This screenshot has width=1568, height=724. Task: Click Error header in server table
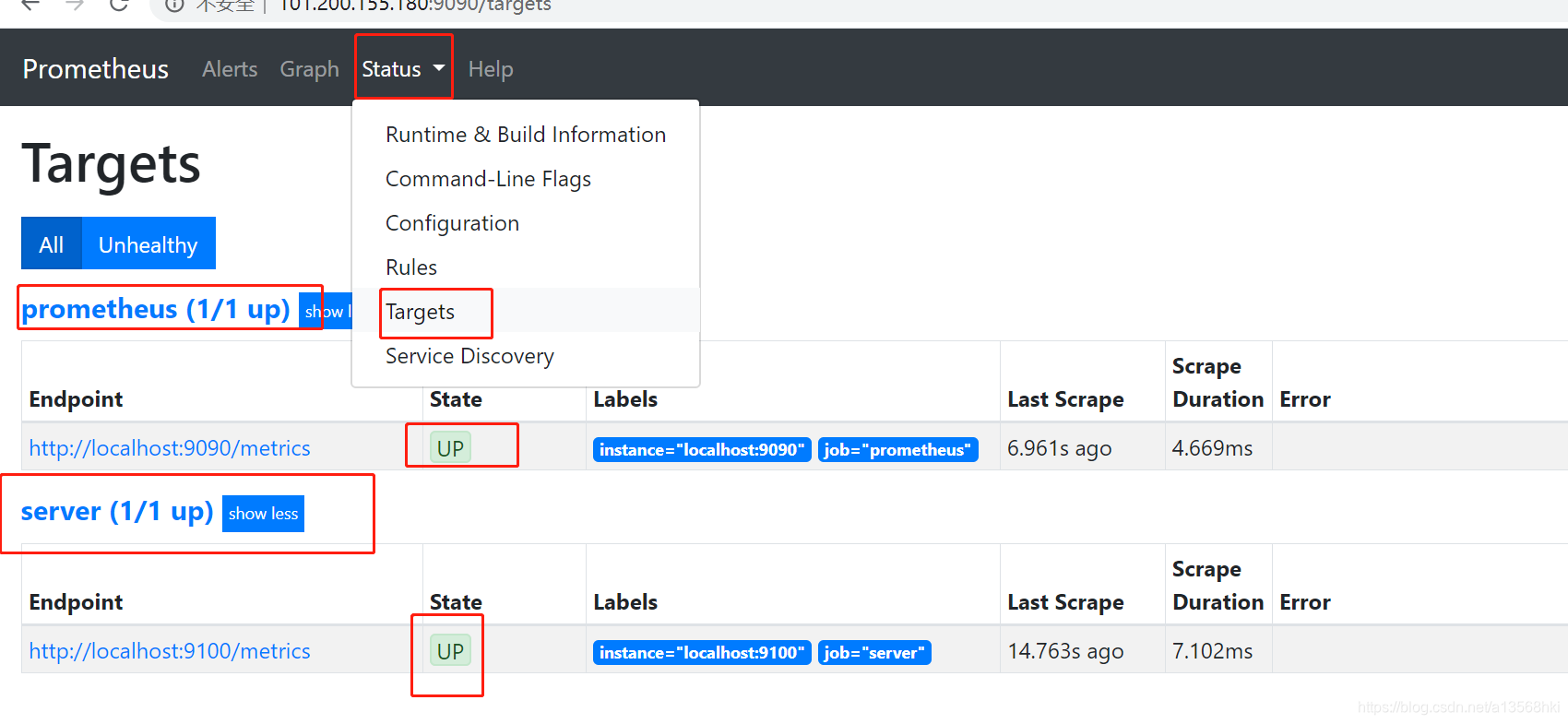[x=1305, y=602]
